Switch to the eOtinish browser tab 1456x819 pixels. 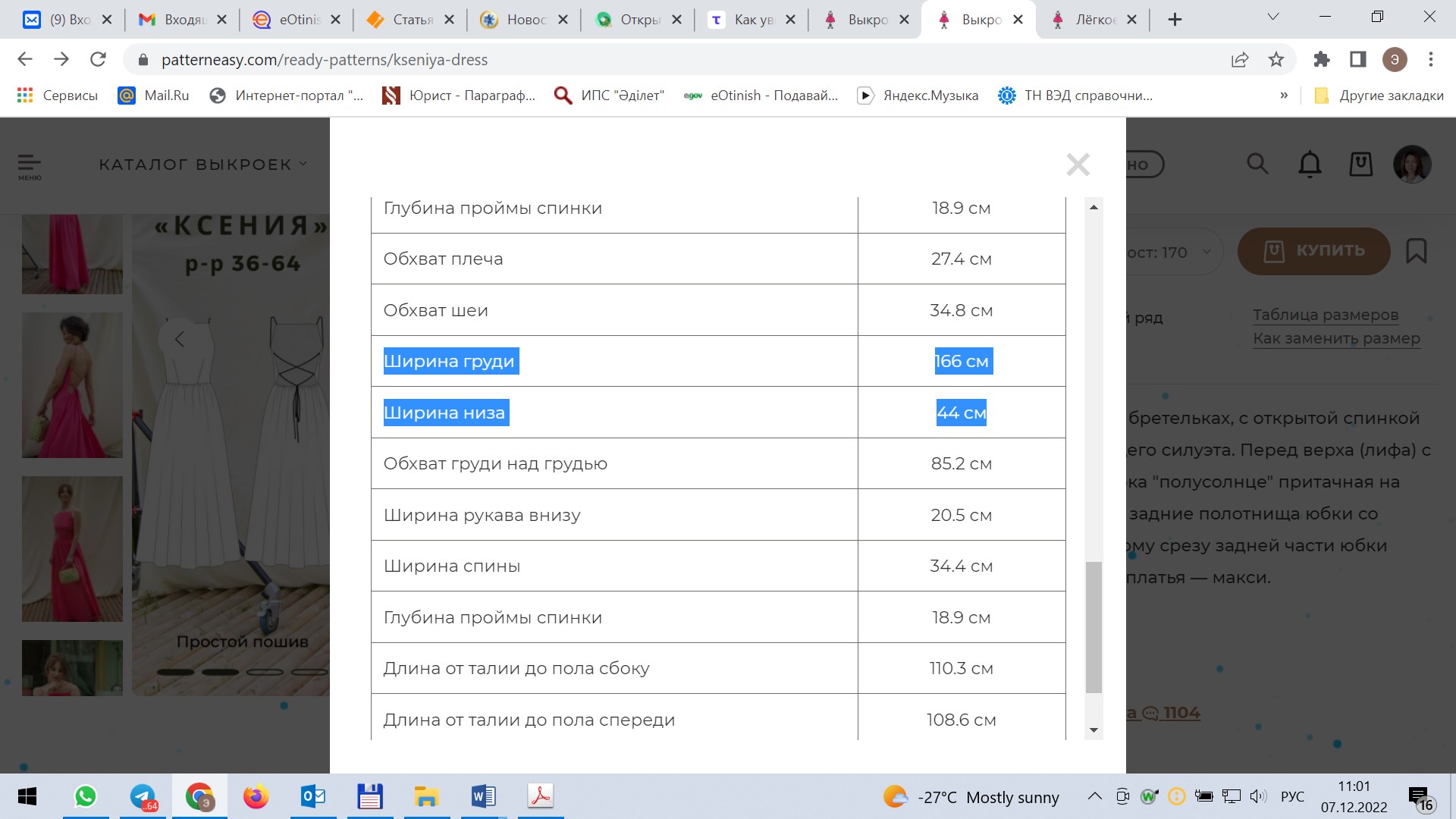tap(296, 20)
